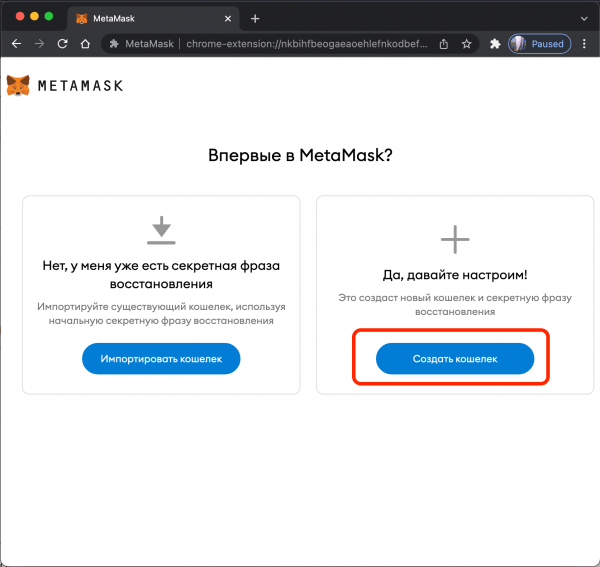Go back with the browser back arrow

pyautogui.click(x=16, y=44)
